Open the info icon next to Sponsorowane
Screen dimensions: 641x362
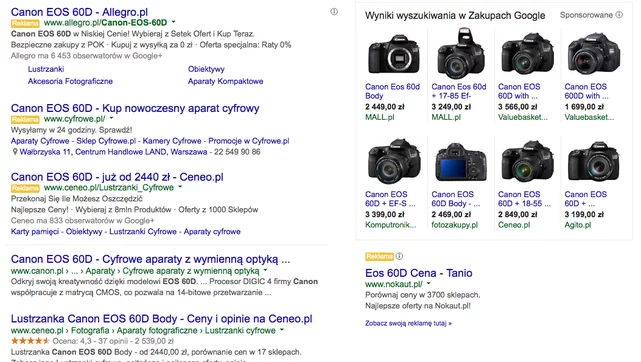pyautogui.click(x=619, y=15)
